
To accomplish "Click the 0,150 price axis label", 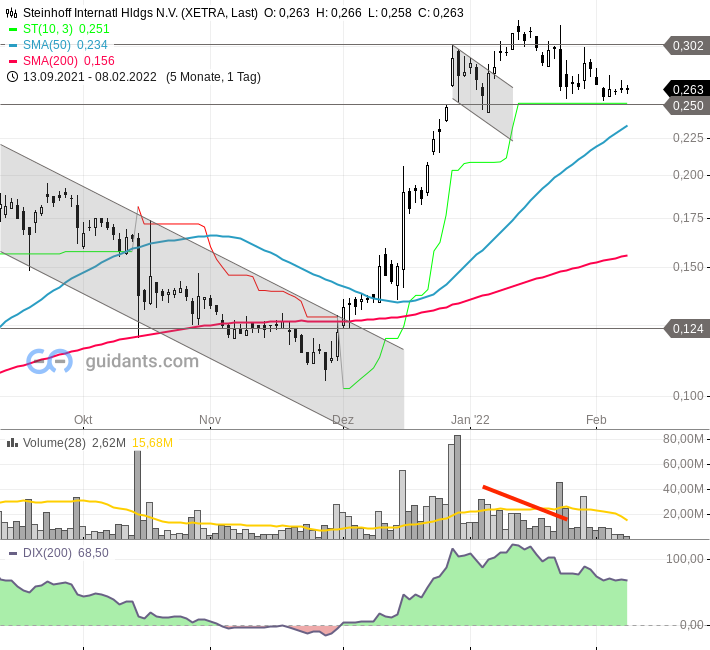I will click(x=688, y=267).
